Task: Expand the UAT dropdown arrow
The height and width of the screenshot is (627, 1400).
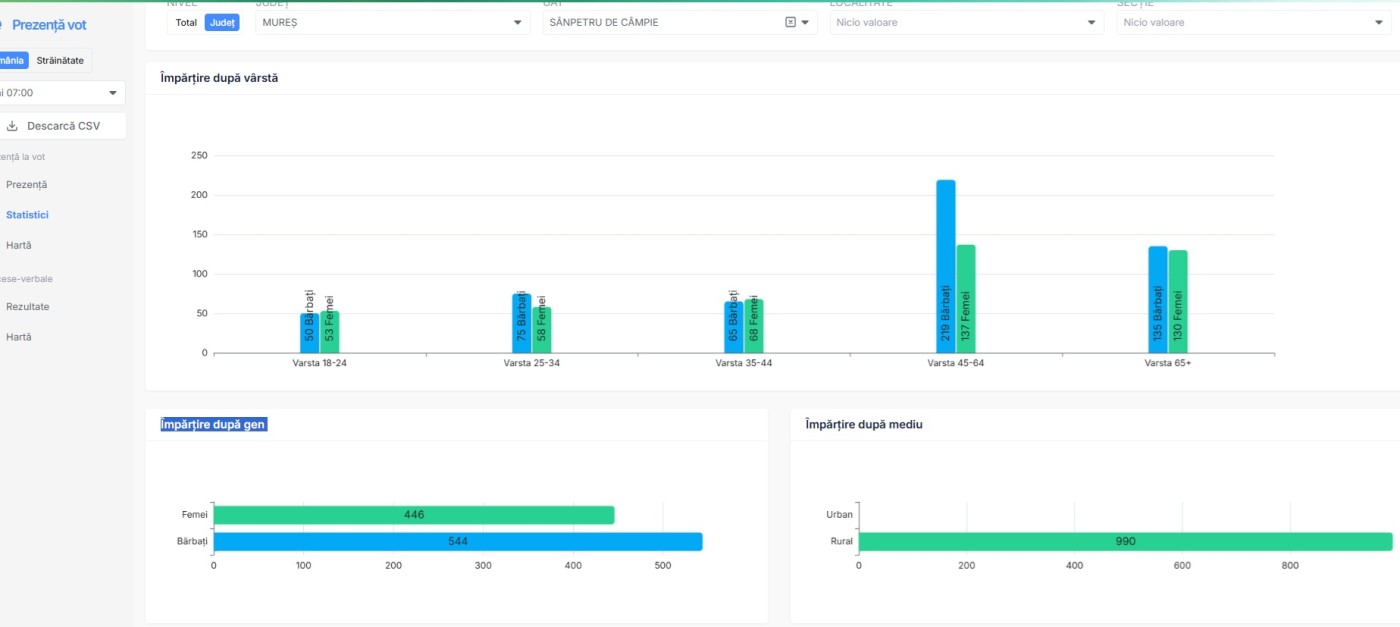Action: pos(805,22)
